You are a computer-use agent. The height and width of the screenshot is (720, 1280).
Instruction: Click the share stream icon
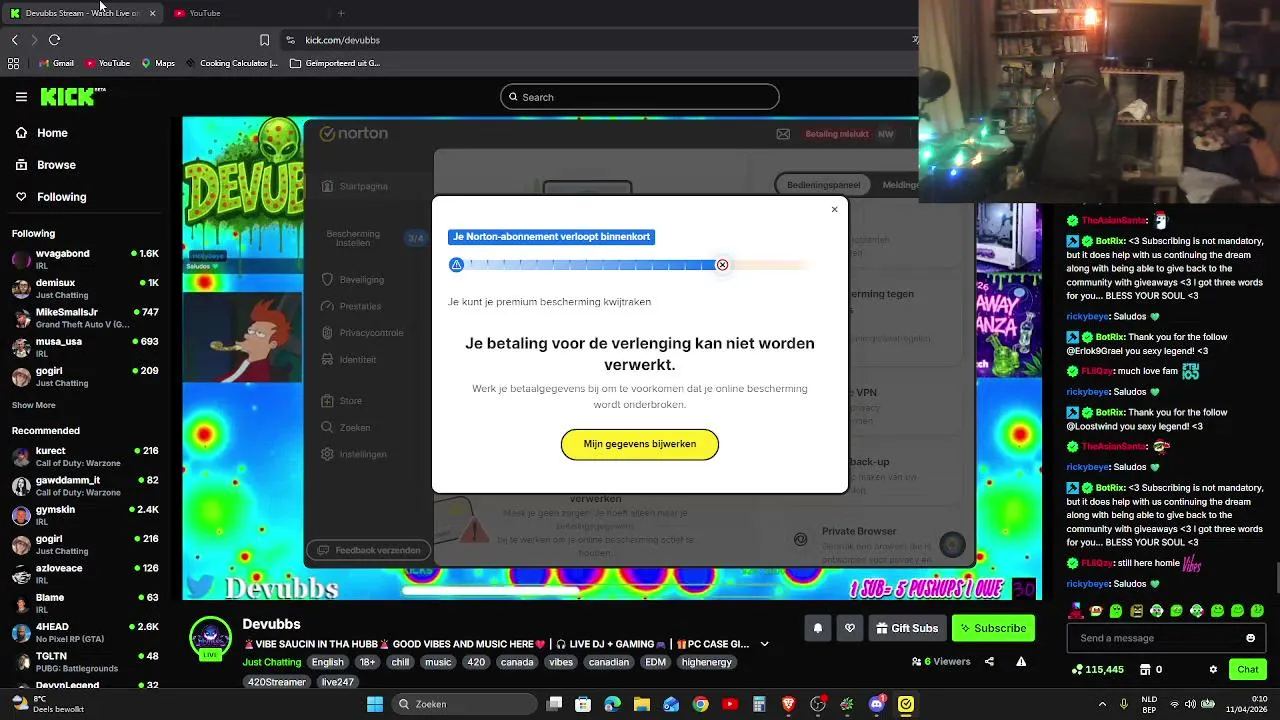(x=989, y=661)
